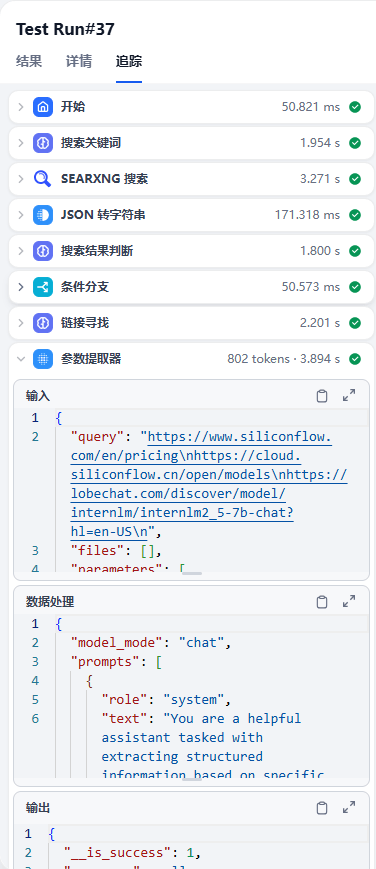Click the 输入 section heading

[38, 396]
